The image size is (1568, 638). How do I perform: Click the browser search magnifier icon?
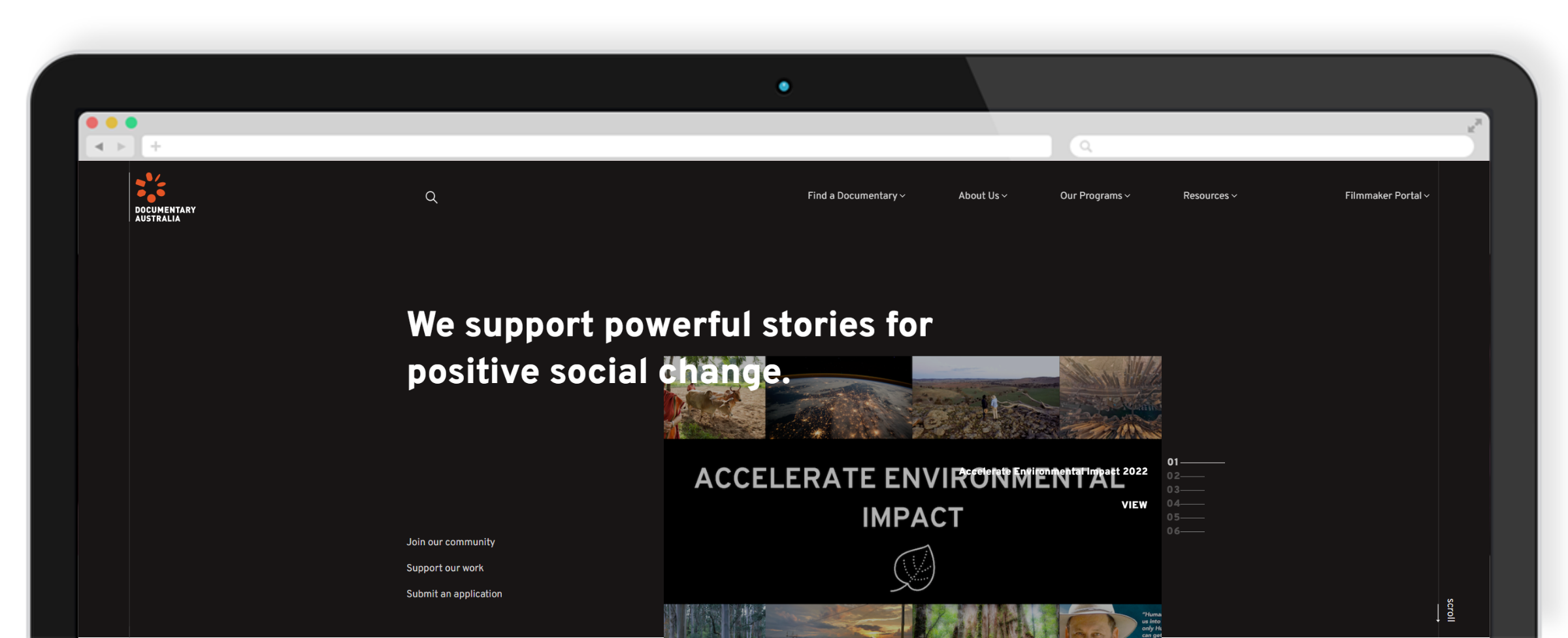[x=1085, y=146]
